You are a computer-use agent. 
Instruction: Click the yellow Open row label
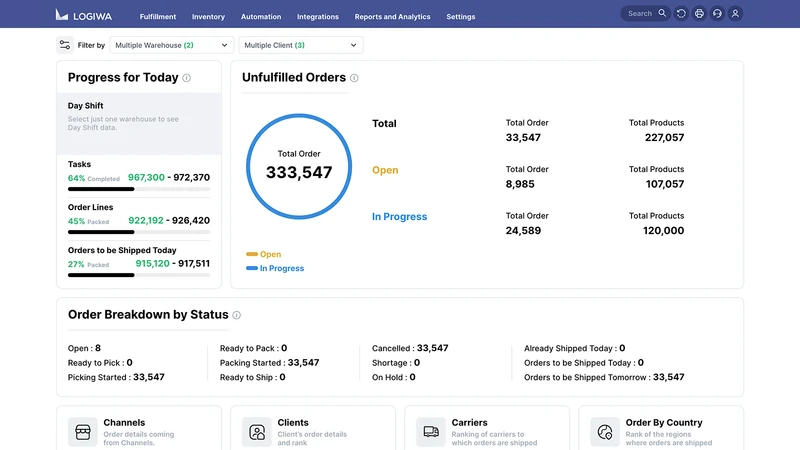pyautogui.click(x=385, y=170)
